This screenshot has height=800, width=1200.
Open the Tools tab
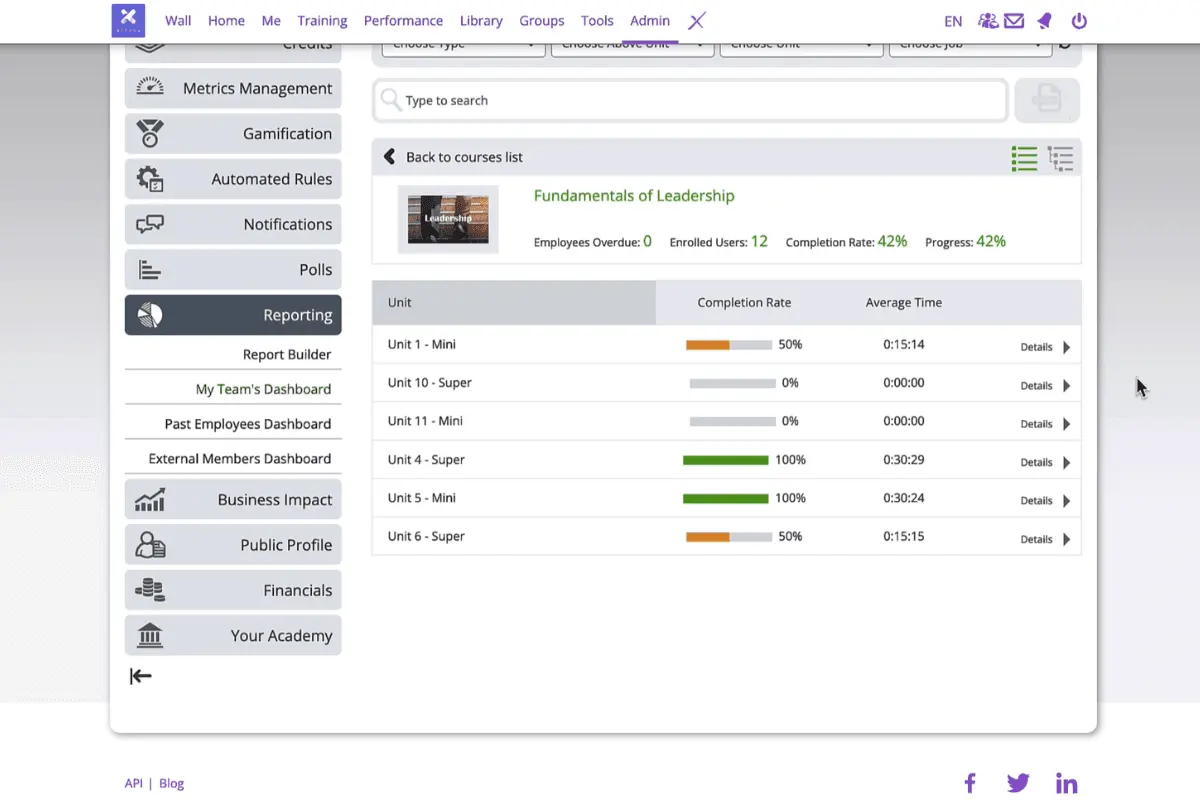tap(597, 20)
